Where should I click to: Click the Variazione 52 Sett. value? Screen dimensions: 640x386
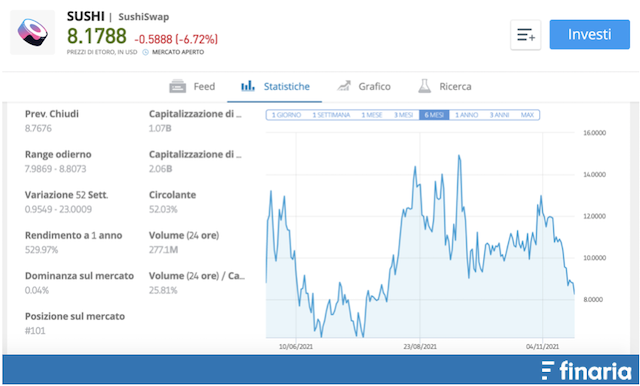[x=58, y=209]
